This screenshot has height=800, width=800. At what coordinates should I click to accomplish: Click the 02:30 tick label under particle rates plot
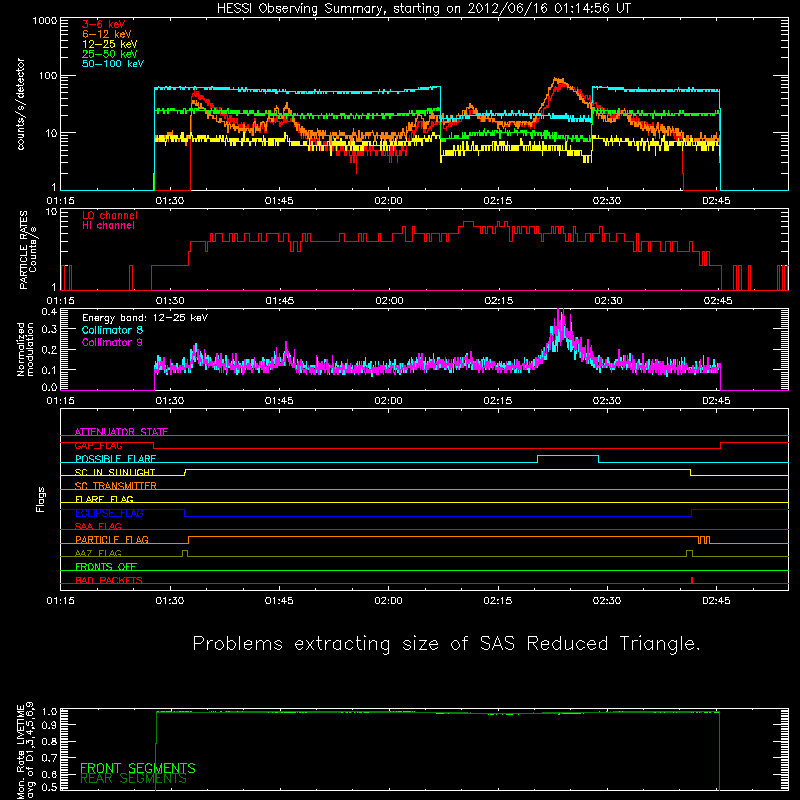[608, 301]
